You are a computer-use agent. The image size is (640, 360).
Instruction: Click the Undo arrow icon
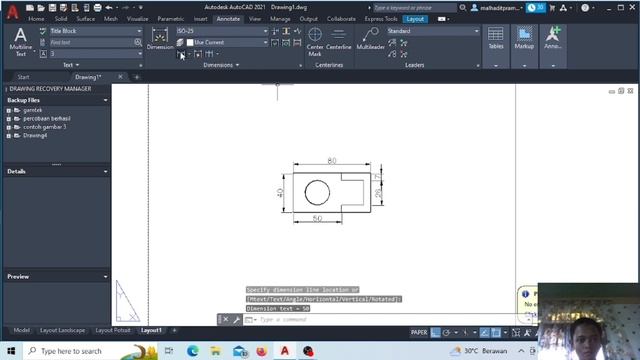point(109,8)
